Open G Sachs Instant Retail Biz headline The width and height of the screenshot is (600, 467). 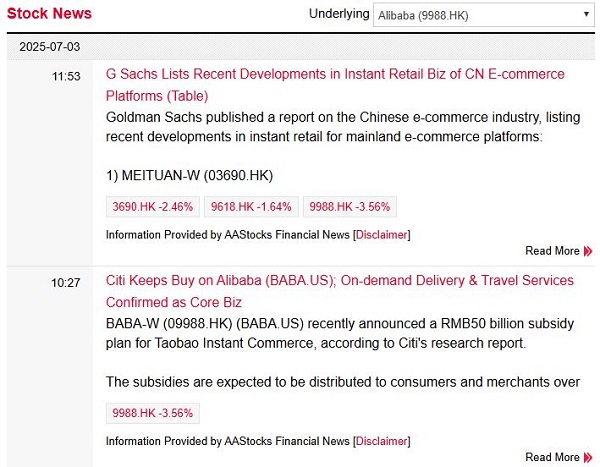point(335,85)
